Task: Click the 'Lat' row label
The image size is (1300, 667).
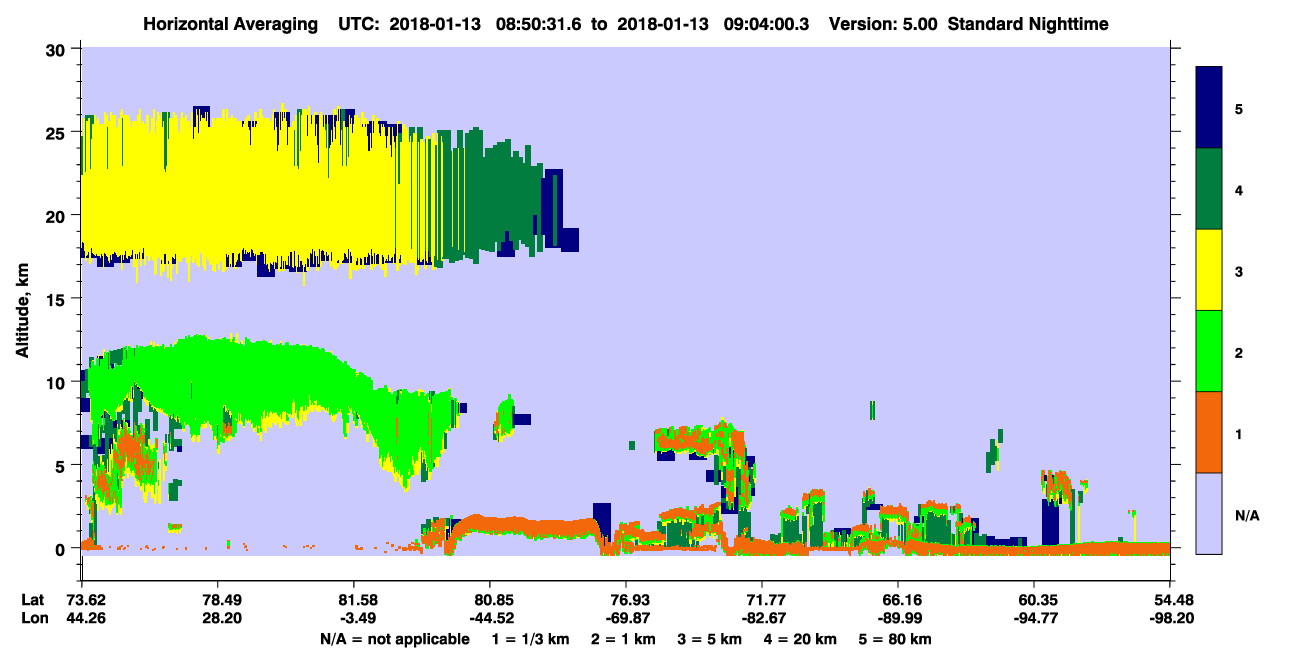Action: pyautogui.click(x=31, y=600)
